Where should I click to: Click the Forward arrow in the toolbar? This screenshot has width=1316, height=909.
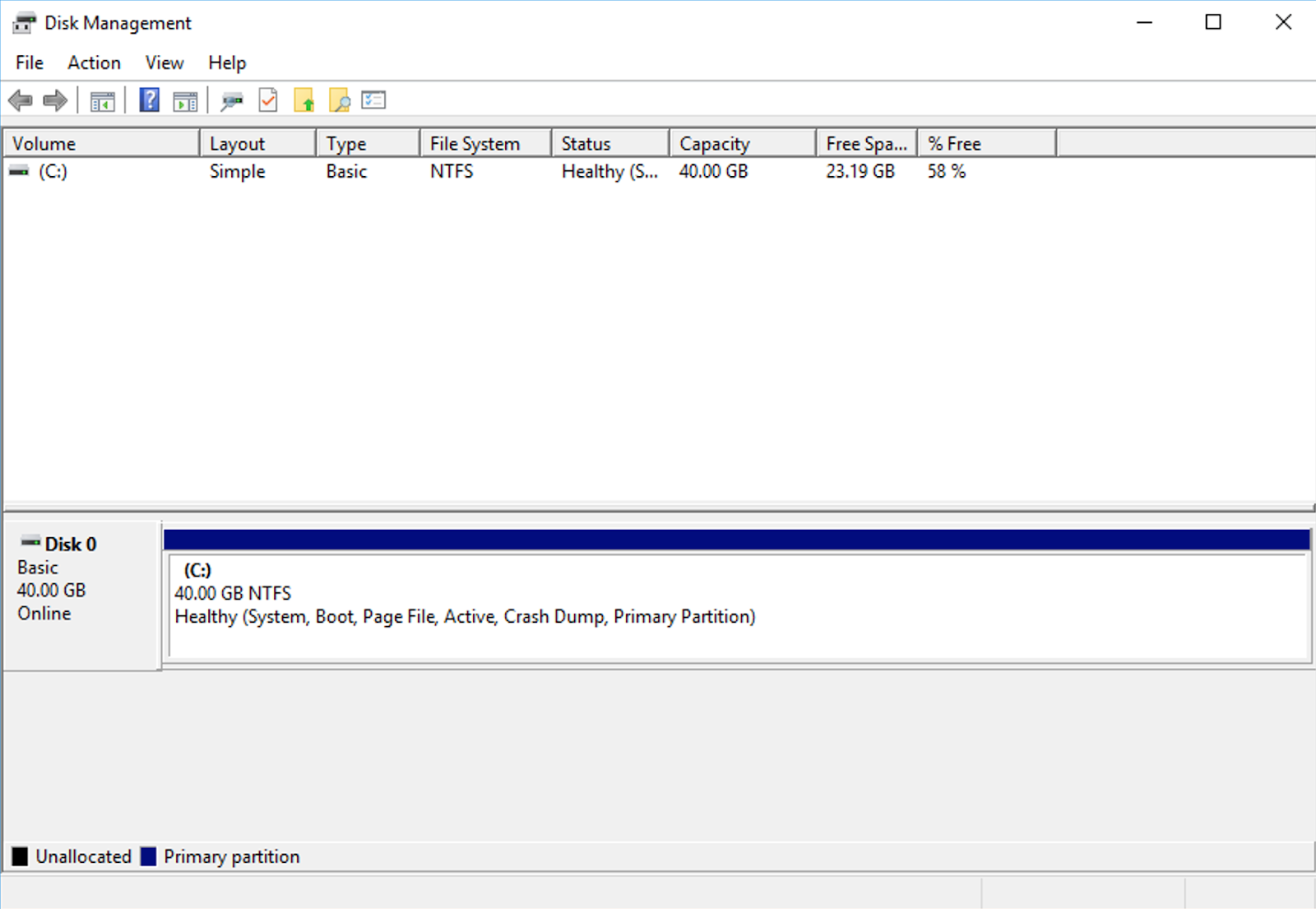pyautogui.click(x=55, y=101)
